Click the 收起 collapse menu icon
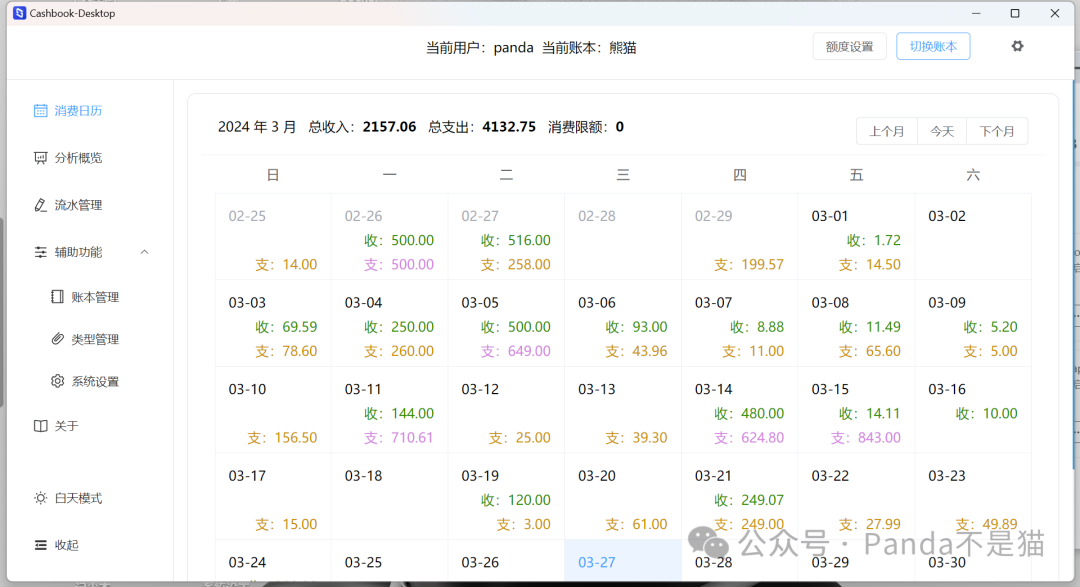The height and width of the screenshot is (587, 1080). pos(41,545)
